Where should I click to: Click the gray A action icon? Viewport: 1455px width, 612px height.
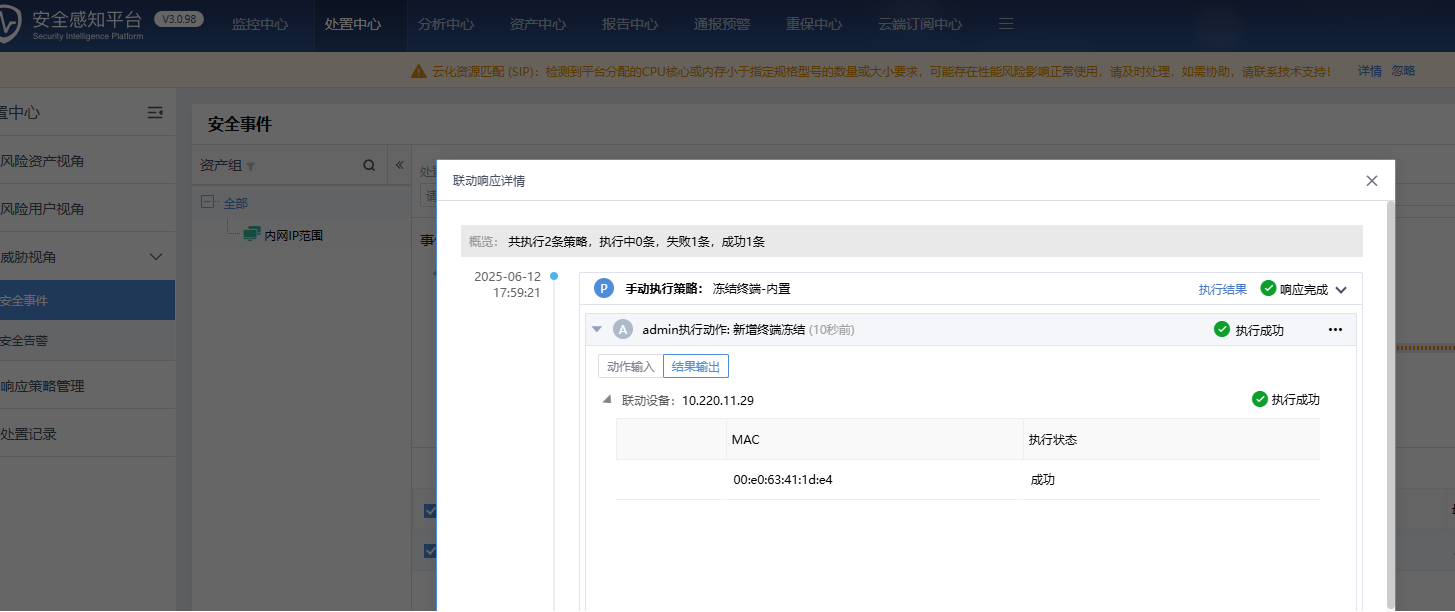(x=623, y=329)
